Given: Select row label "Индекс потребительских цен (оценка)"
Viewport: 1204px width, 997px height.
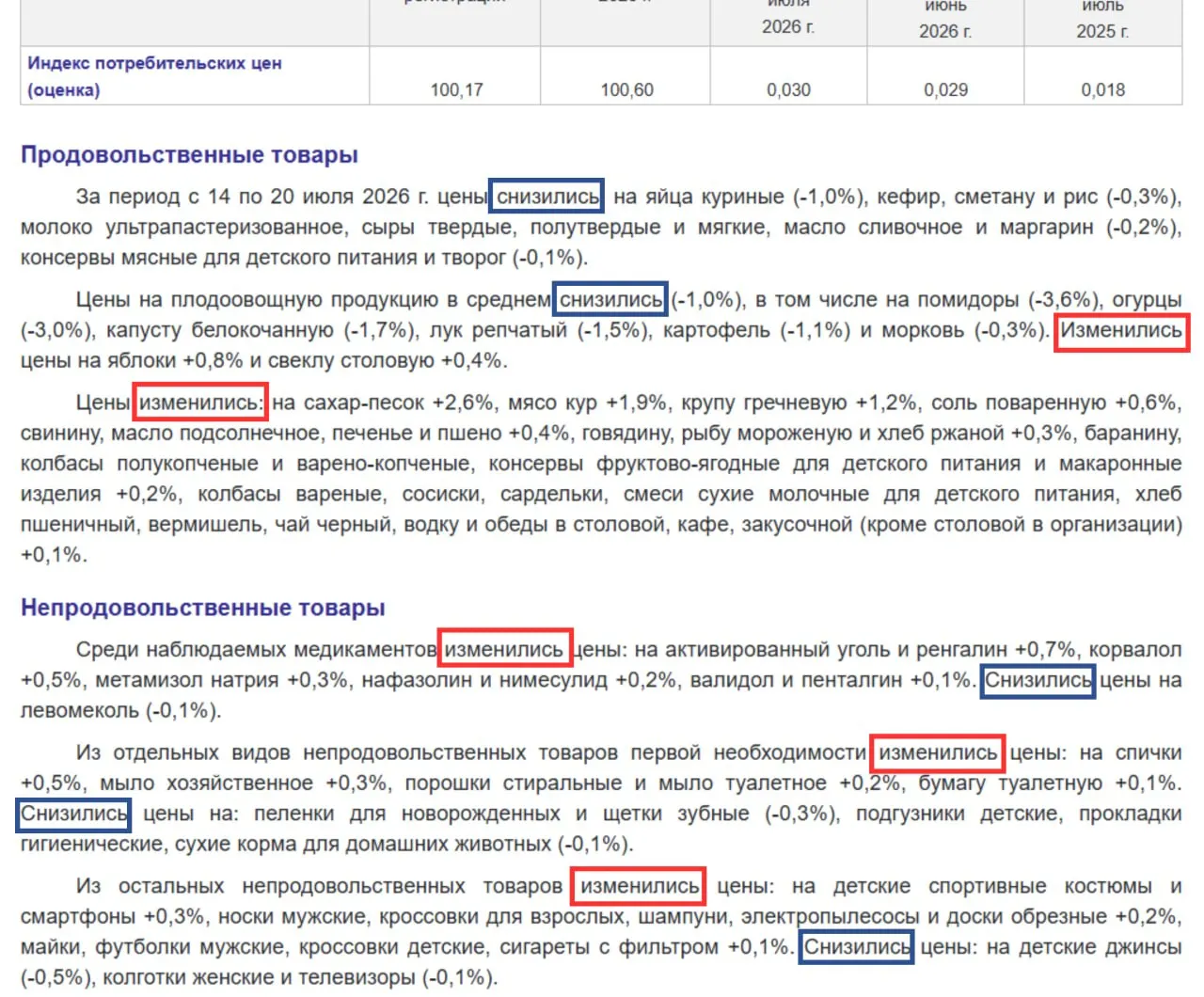Looking at the screenshot, I should coord(154,76).
